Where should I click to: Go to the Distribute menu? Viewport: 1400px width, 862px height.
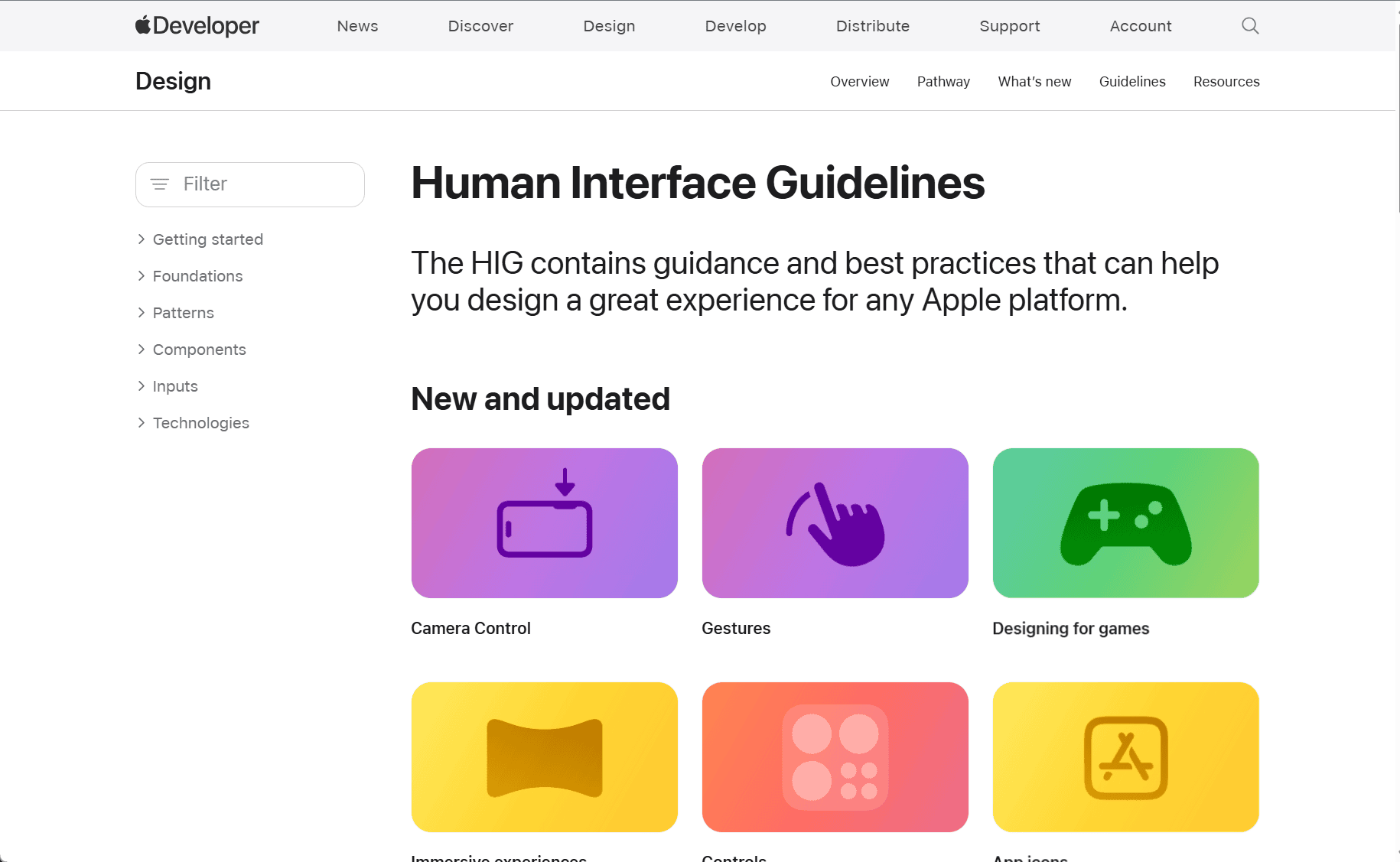872,26
